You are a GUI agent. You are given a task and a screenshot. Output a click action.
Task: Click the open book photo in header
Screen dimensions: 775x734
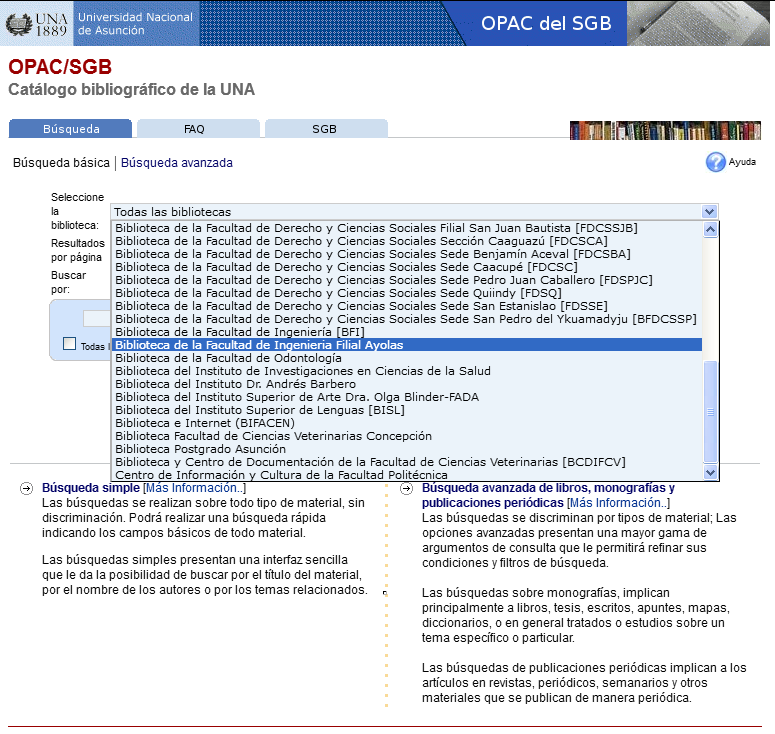pos(698,23)
